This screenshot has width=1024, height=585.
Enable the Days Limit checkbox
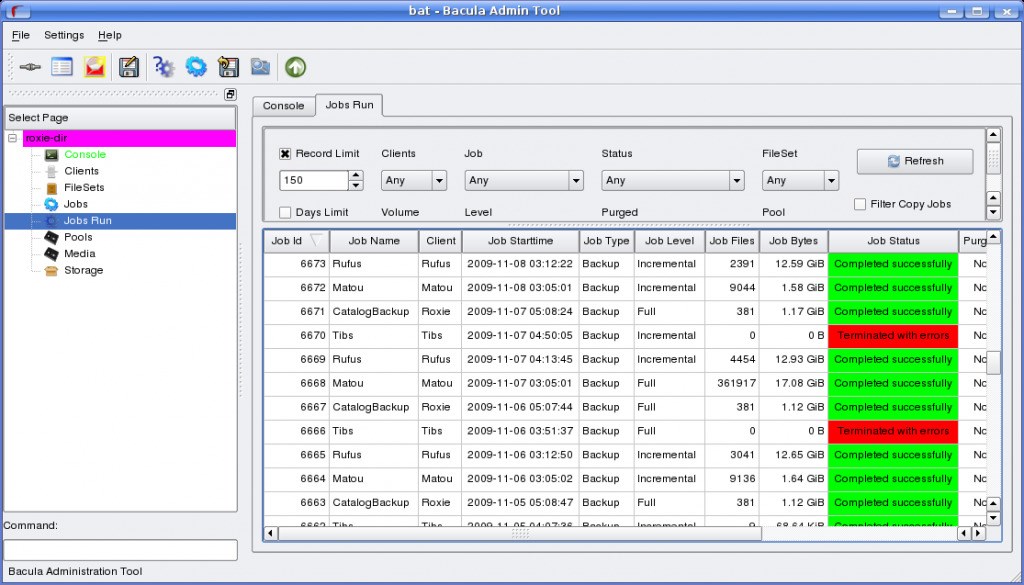(x=285, y=213)
